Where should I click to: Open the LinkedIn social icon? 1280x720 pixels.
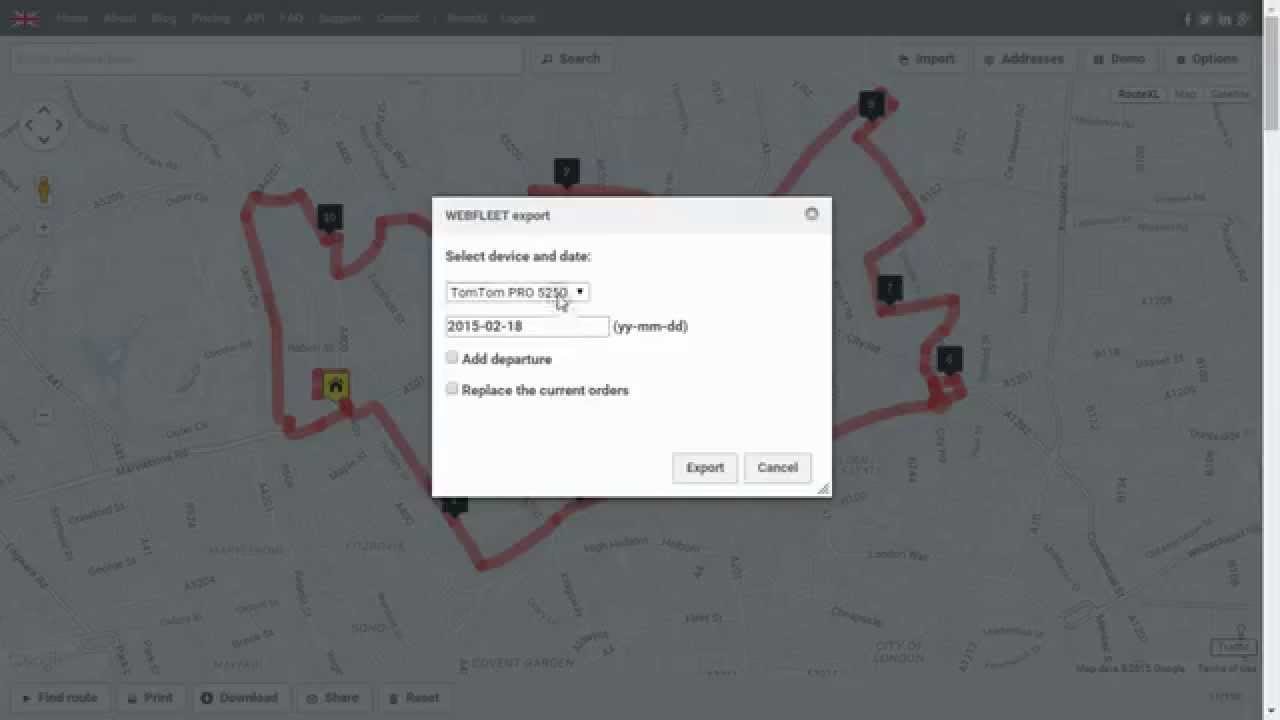point(1225,19)
